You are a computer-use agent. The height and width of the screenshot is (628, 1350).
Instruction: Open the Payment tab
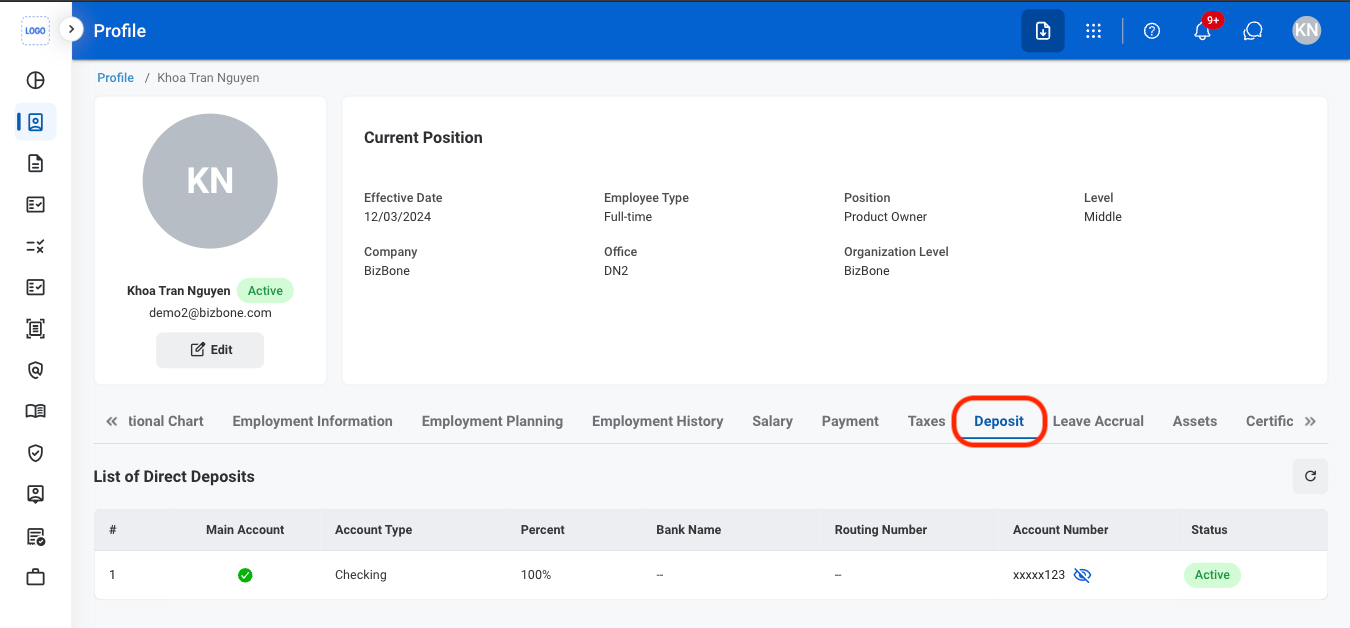(x=850, y=421)
